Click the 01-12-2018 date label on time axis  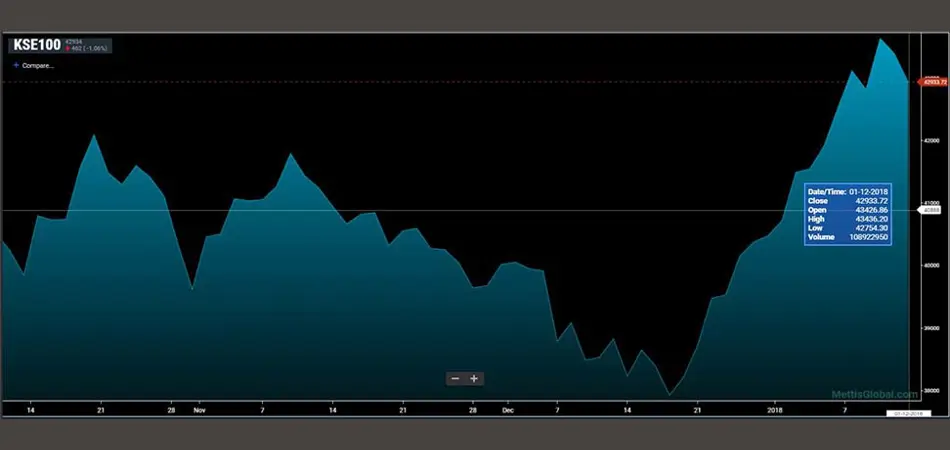coord(909,413)
